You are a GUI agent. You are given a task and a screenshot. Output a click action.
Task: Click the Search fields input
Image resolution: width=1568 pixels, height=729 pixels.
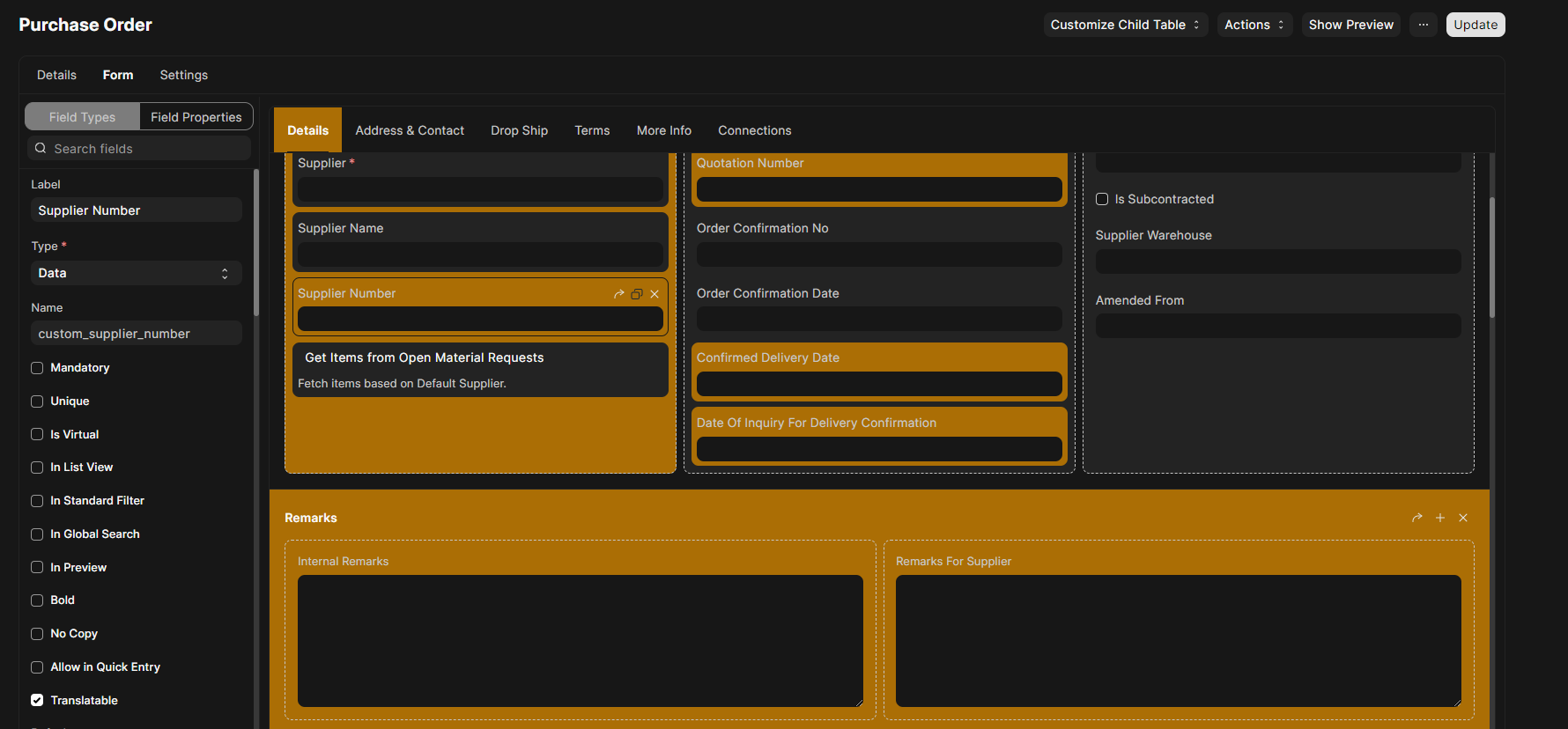139,149
